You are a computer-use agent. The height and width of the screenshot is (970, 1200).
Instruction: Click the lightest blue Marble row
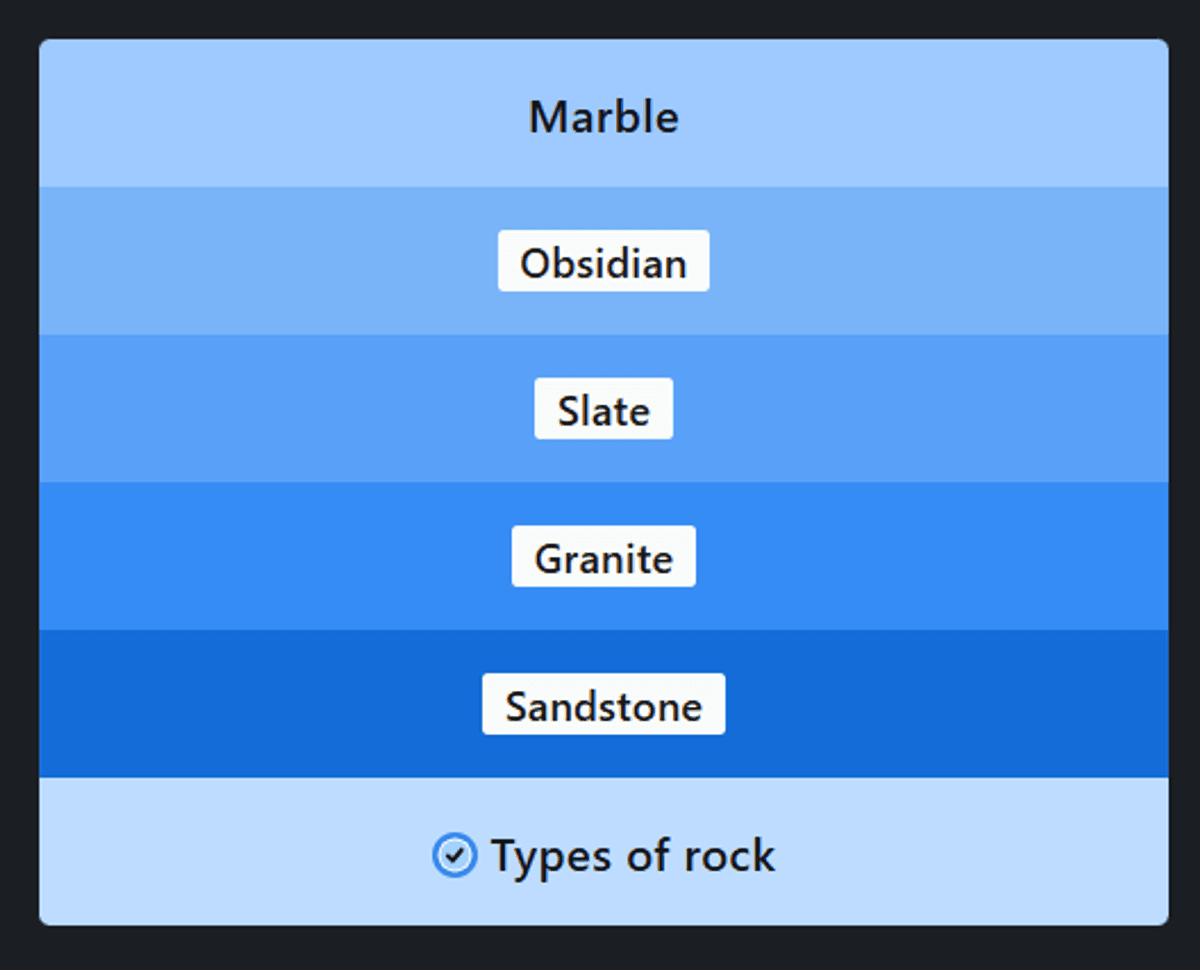[603, 113]
